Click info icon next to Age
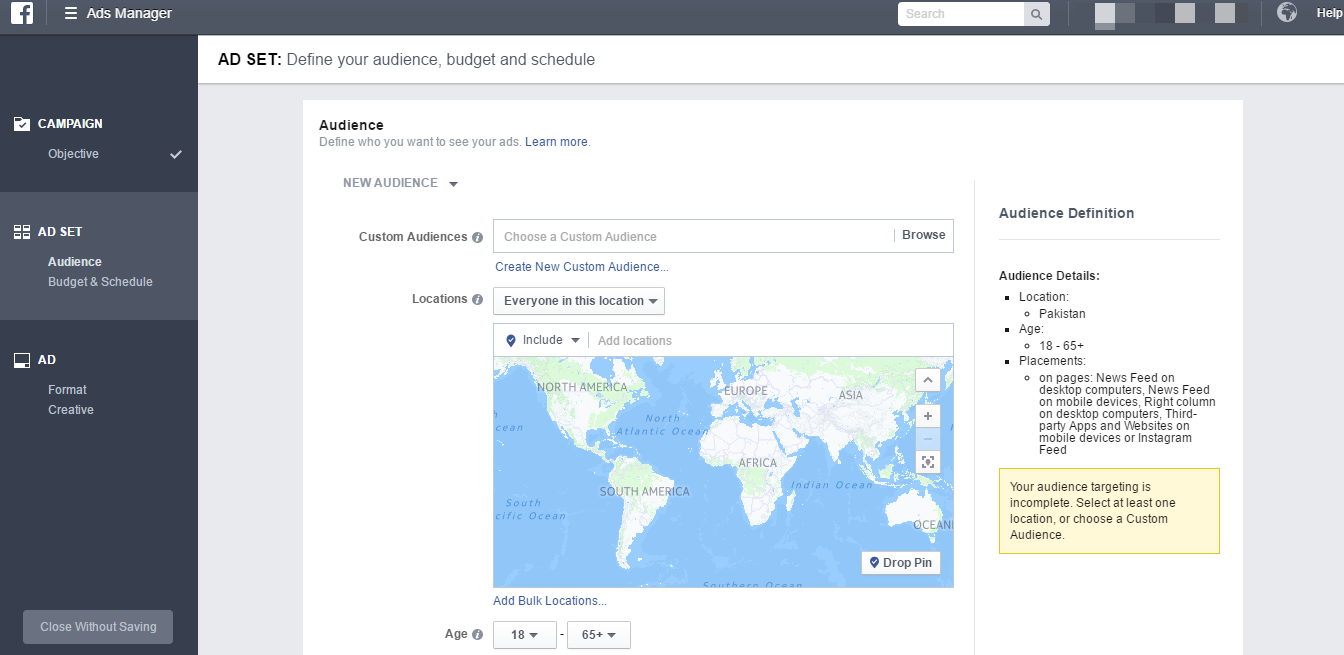 [x=477, y=635]
